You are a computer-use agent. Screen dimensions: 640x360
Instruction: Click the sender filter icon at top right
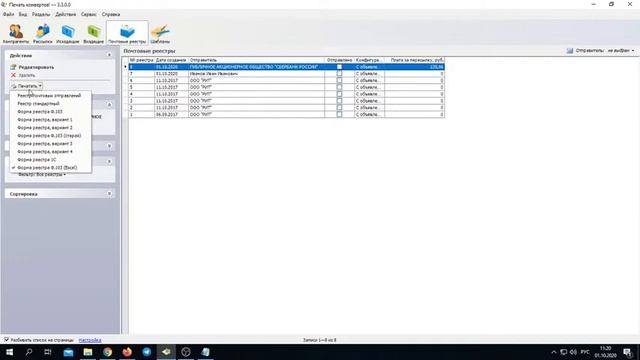(569, 51)
